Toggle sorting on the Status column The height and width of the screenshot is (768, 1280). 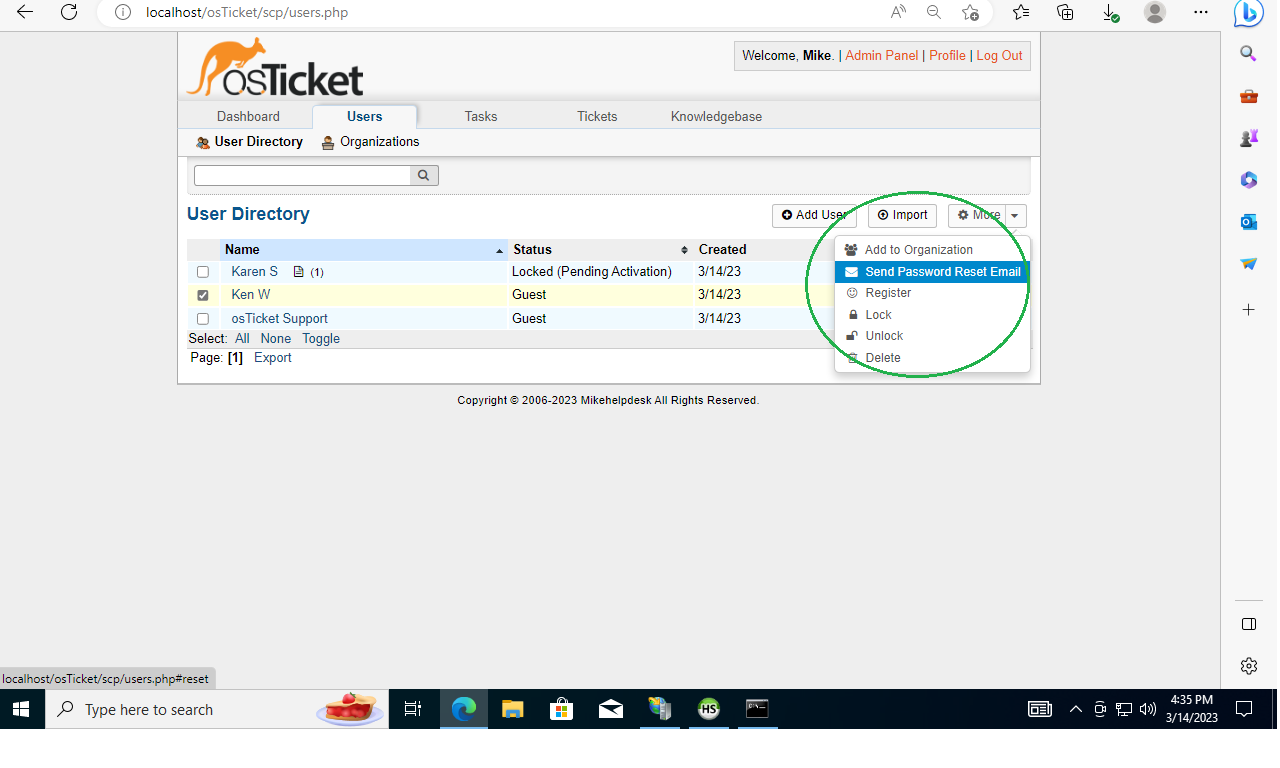pos(532,249)
